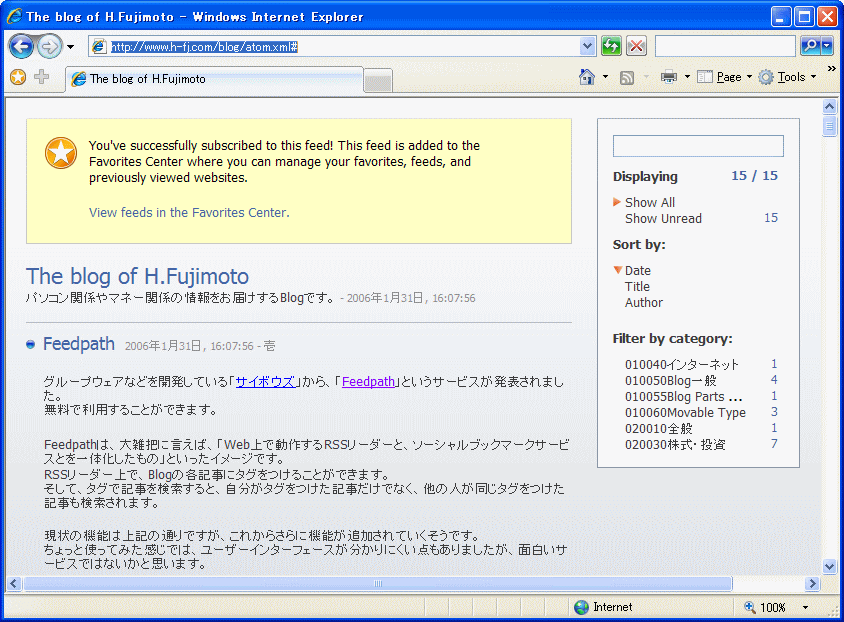Select Show All in the feed sidebar
Image resolution: width=844 pixels, height=622 pixels.
[x=650, y=202]
